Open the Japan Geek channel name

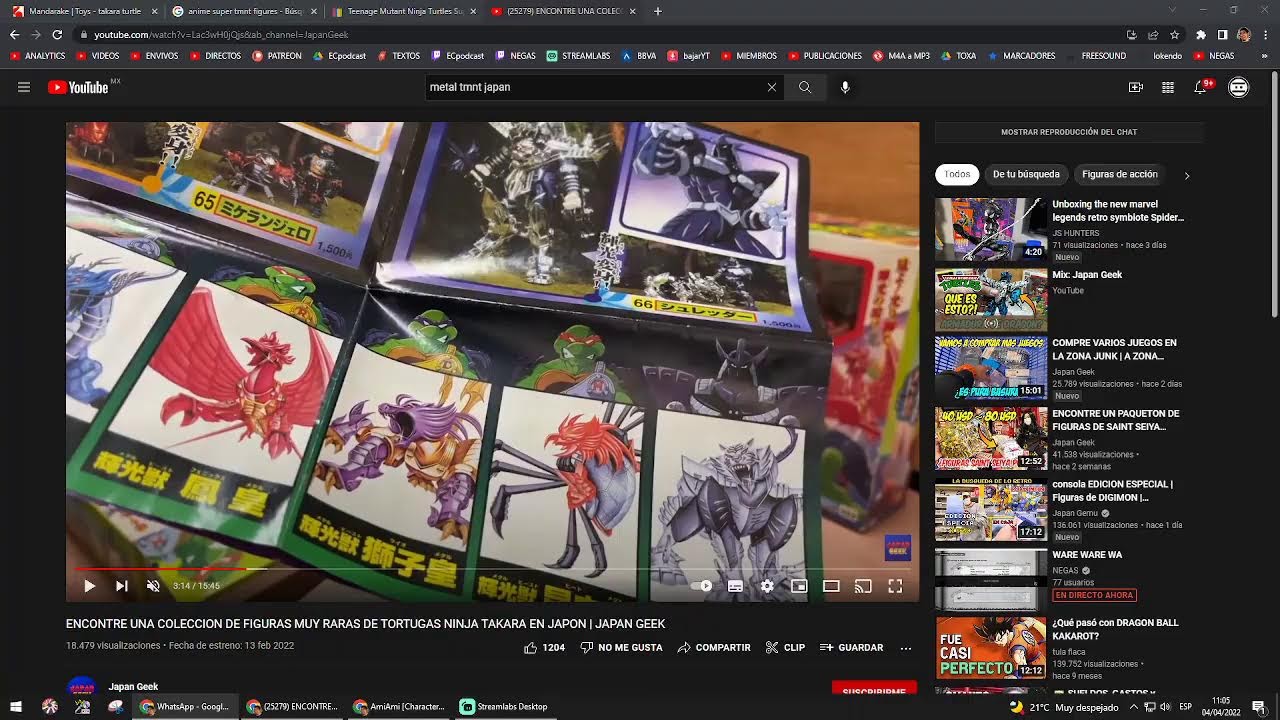click(x=133, y=687)
